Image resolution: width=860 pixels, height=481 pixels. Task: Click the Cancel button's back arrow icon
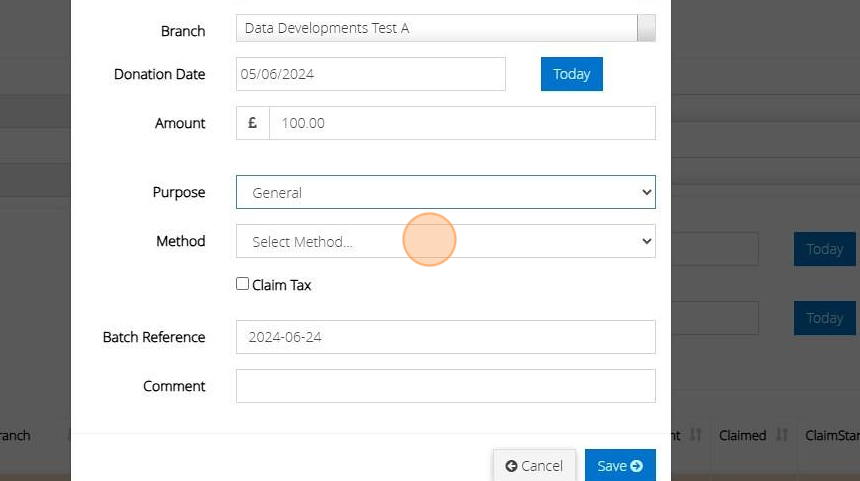click(x=511, y=466)
